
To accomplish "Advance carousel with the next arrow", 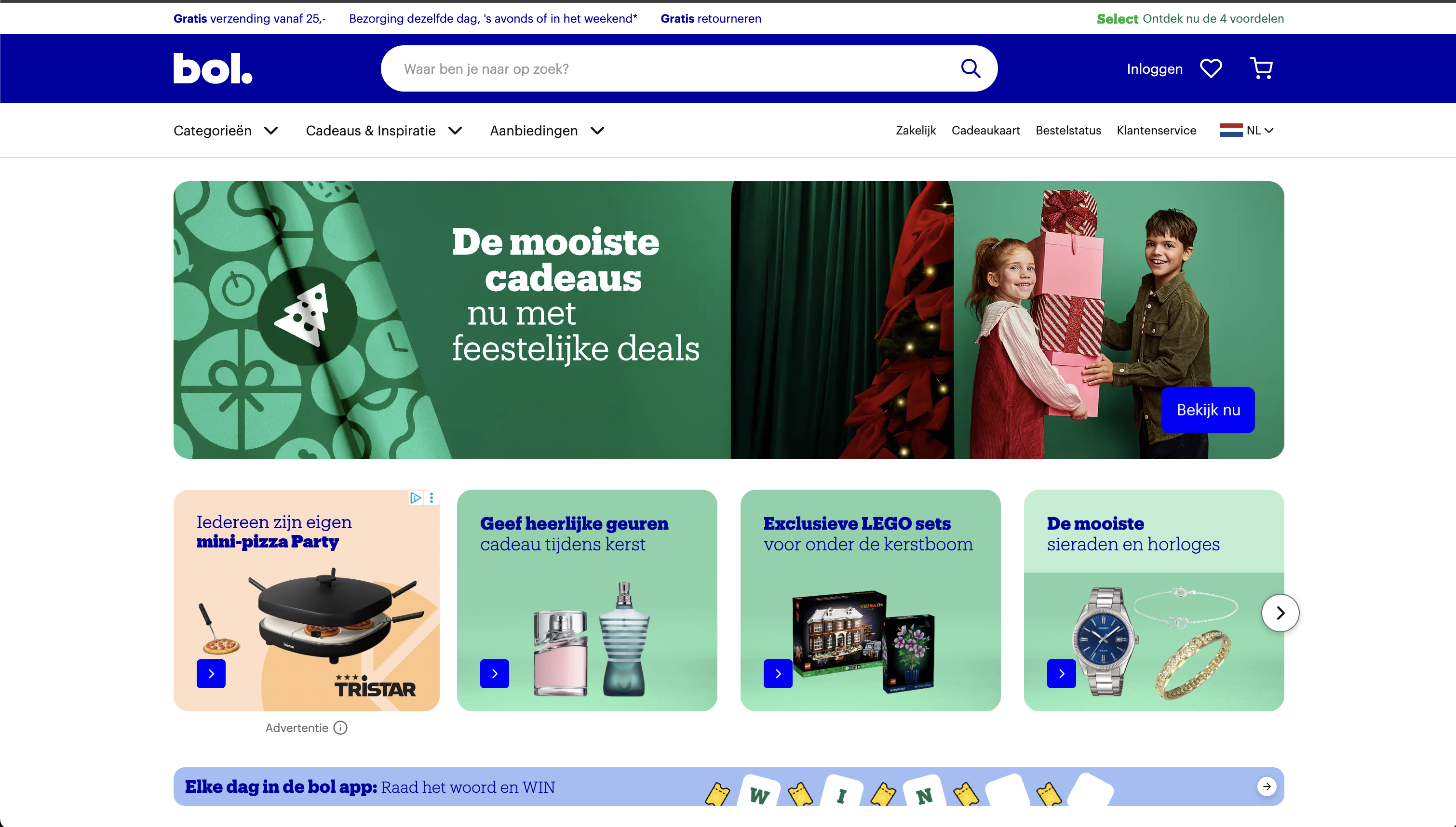I will pos(1280,613).
